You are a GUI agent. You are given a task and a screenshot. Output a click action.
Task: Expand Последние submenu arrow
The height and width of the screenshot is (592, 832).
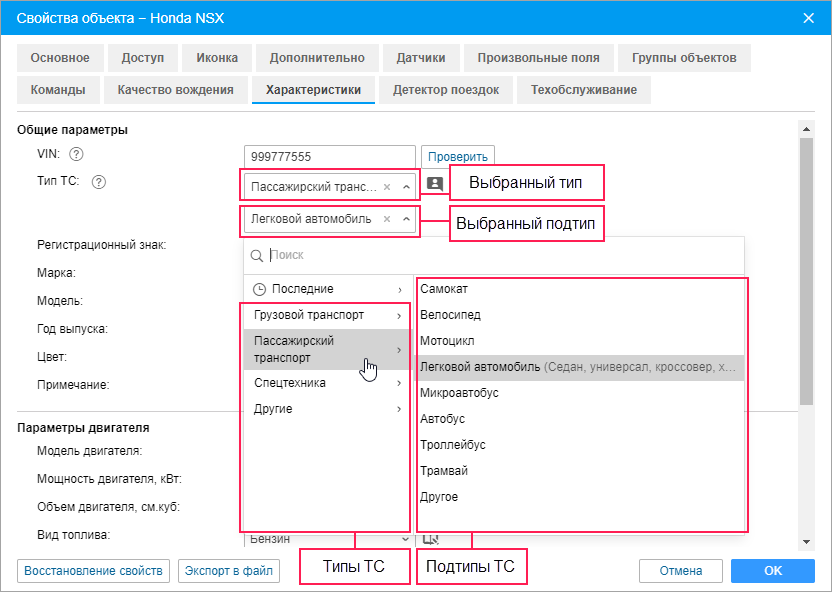400,290
